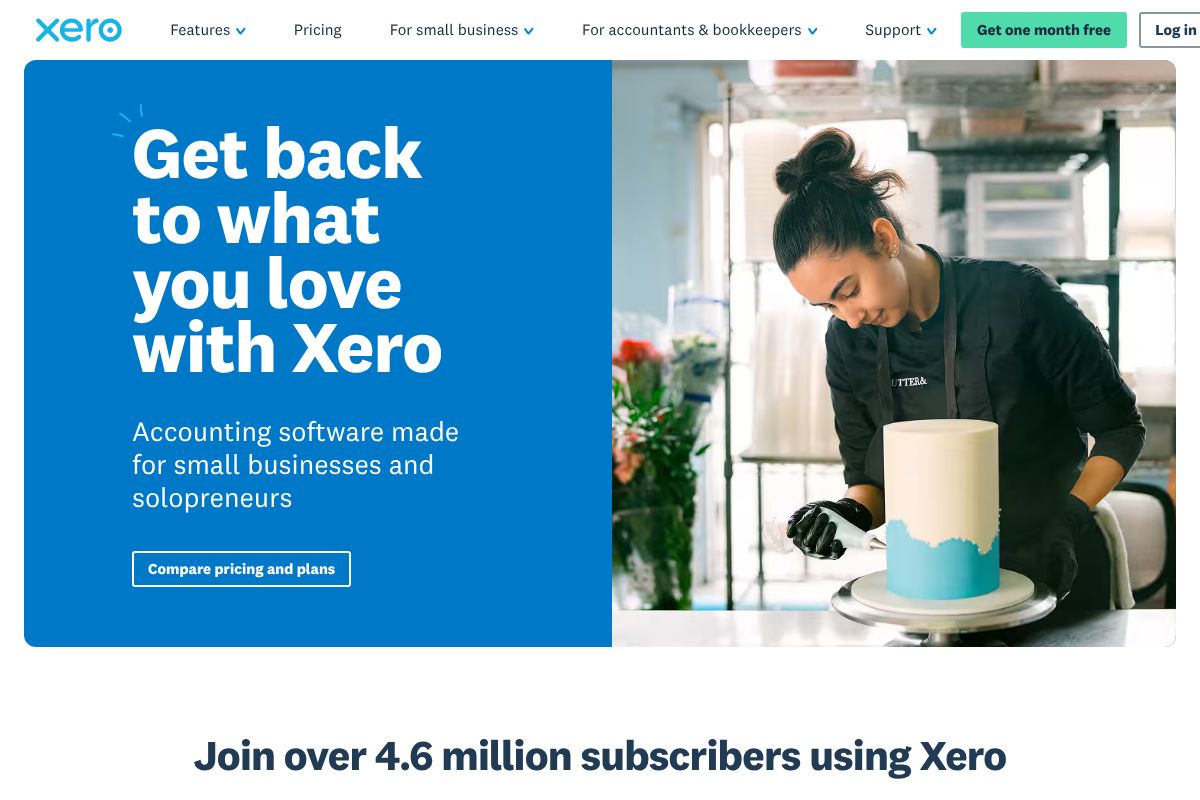Click the sparkle accent beside the headline
The image size is (1200, 800).
(128, 120)
